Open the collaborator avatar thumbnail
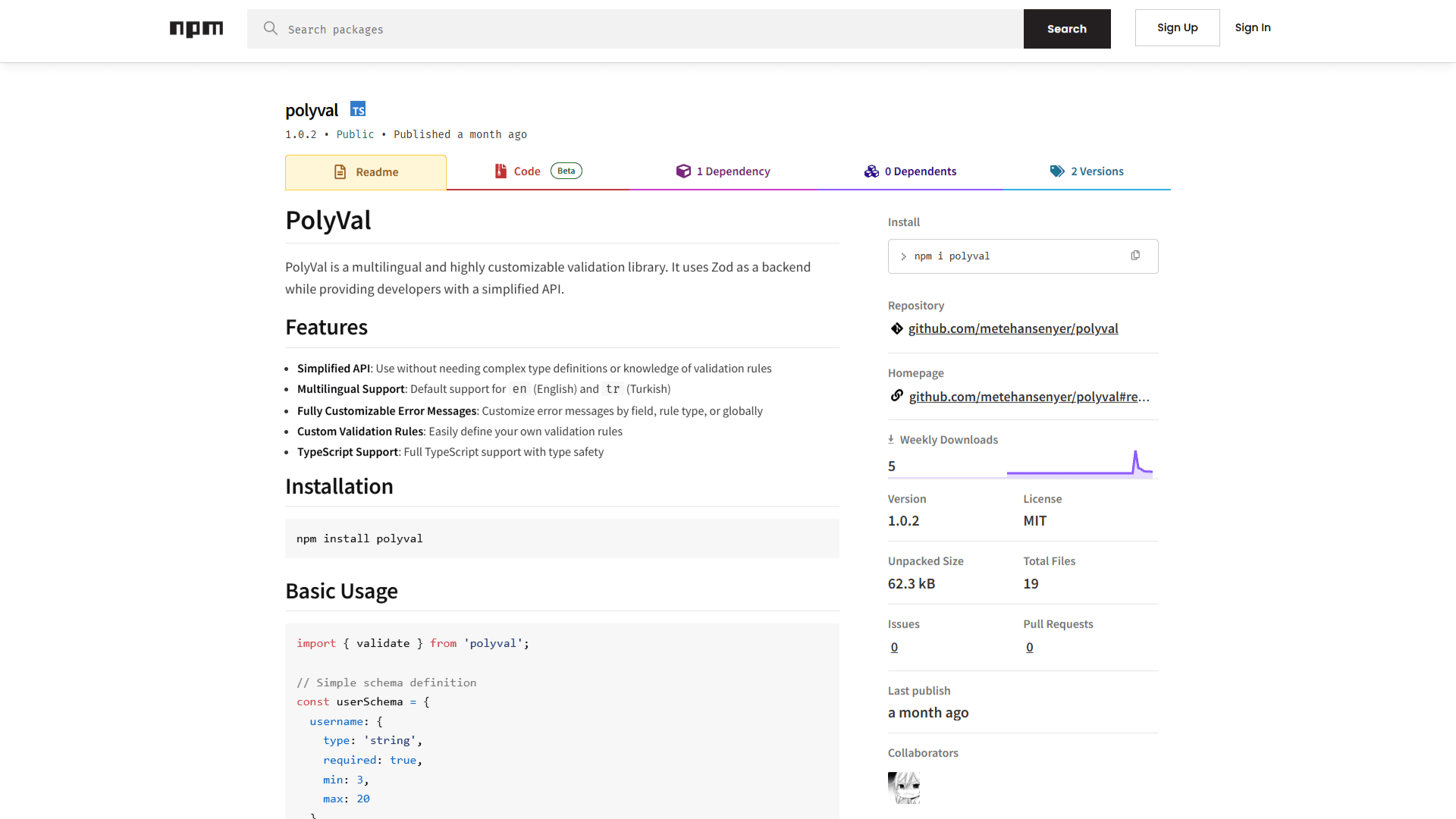 [904, 788]
